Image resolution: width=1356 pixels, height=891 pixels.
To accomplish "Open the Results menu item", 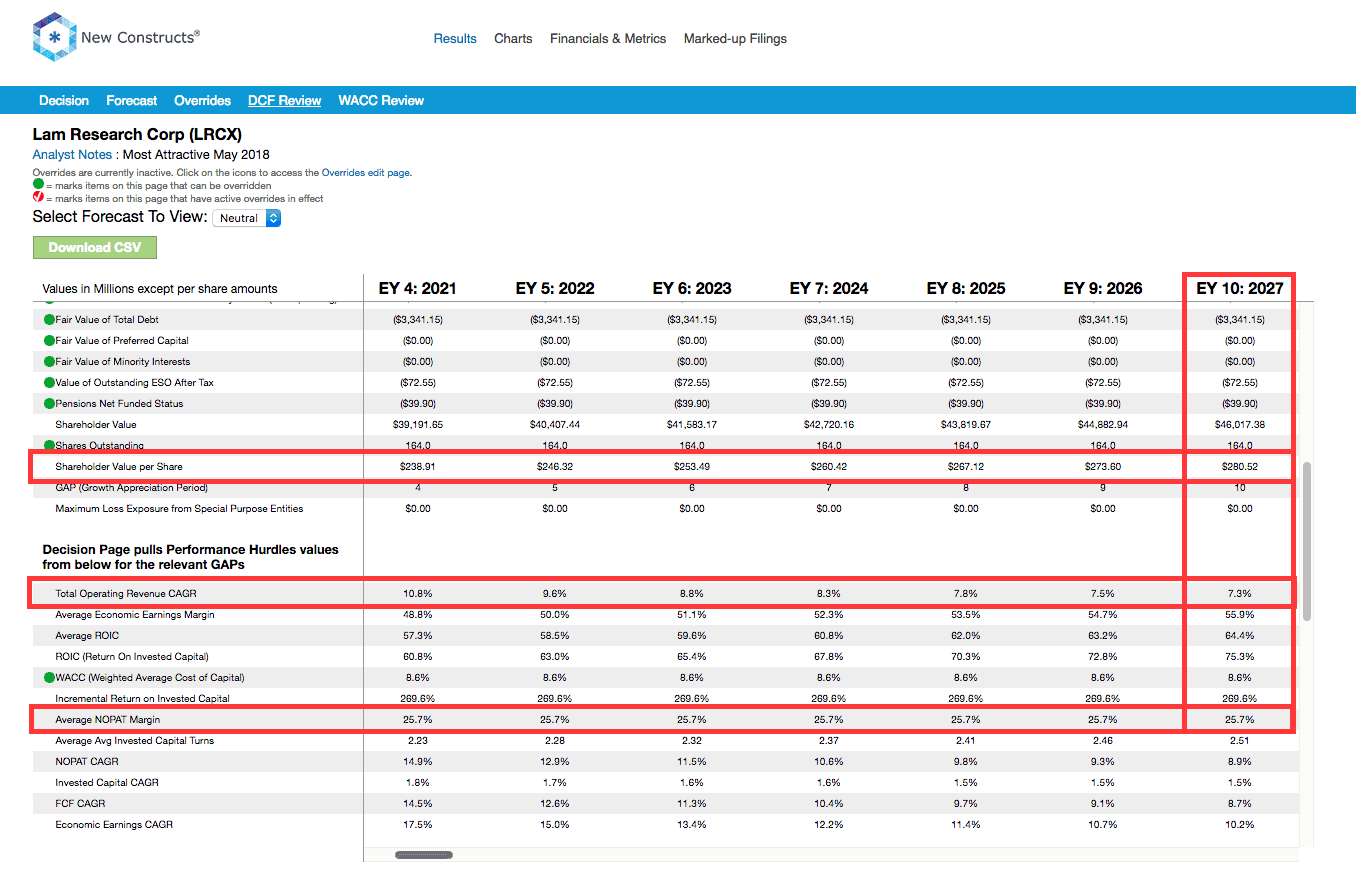I will (455, 39).
